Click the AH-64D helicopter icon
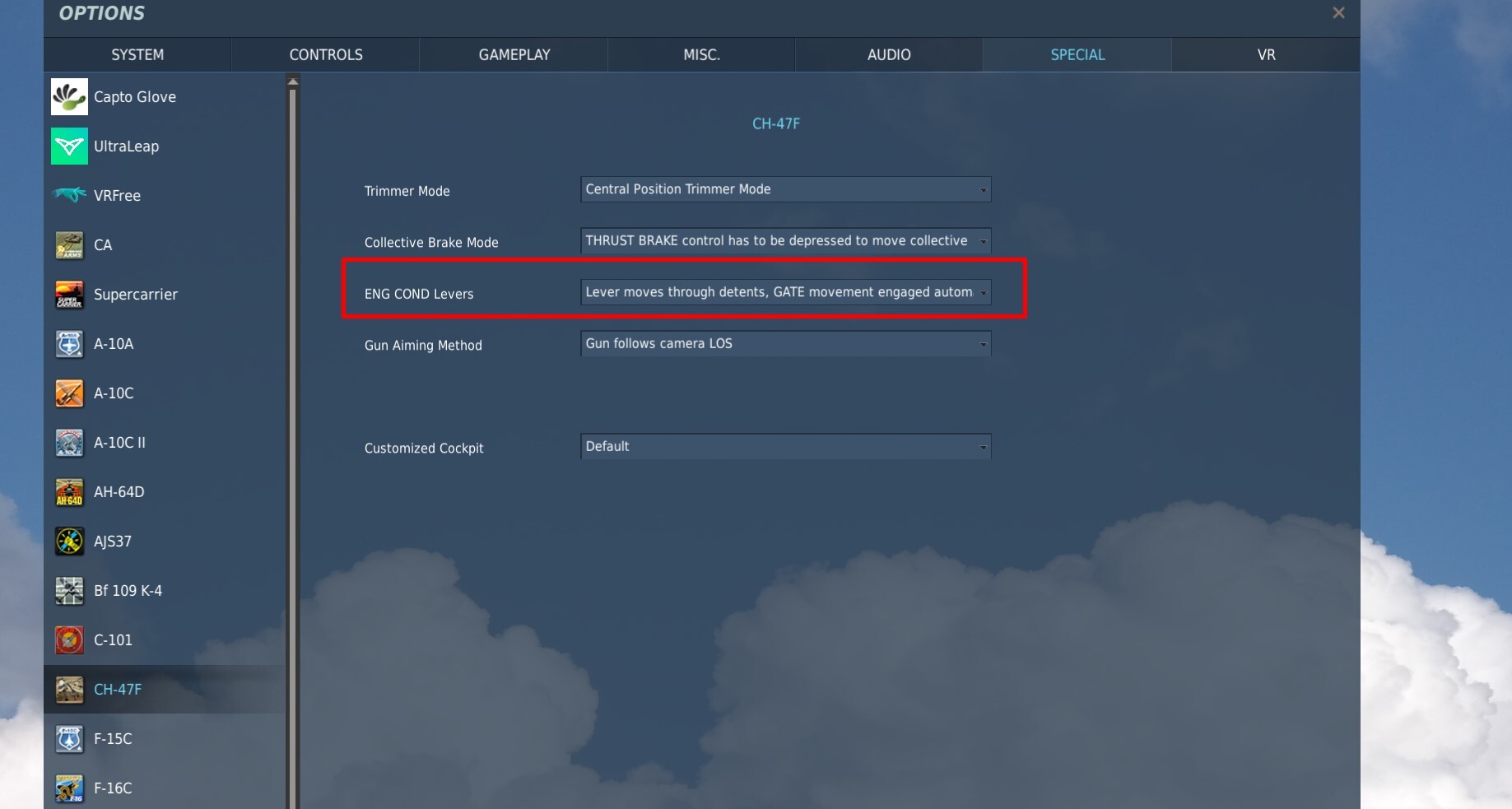 (69, 492)
